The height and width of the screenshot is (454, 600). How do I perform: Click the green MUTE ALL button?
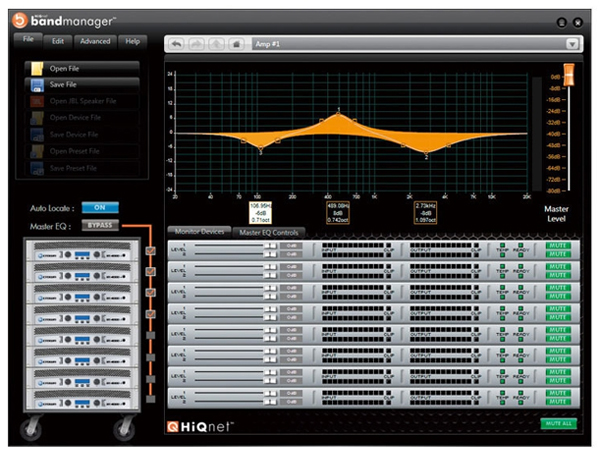click(559, 423)
